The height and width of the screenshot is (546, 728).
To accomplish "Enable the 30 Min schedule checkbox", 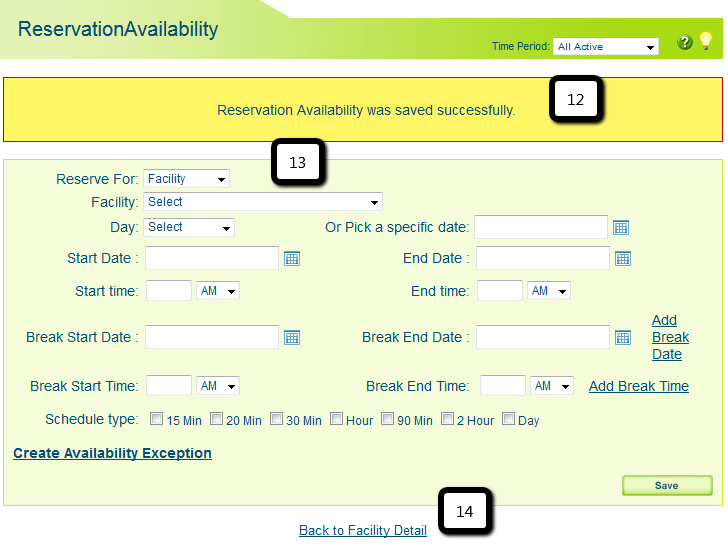I will pos(277,419).
